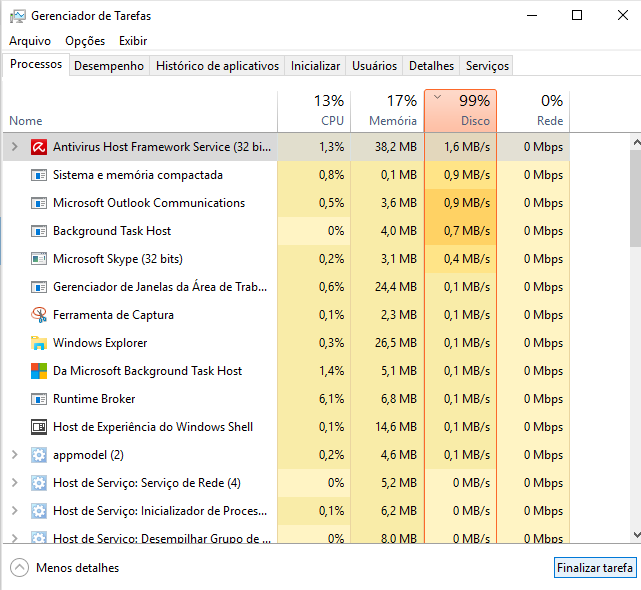This screenshot has height=590, width=641.
Task: Select Host de Experiência do Windows Shell name
Action: (x=153, y=427)
